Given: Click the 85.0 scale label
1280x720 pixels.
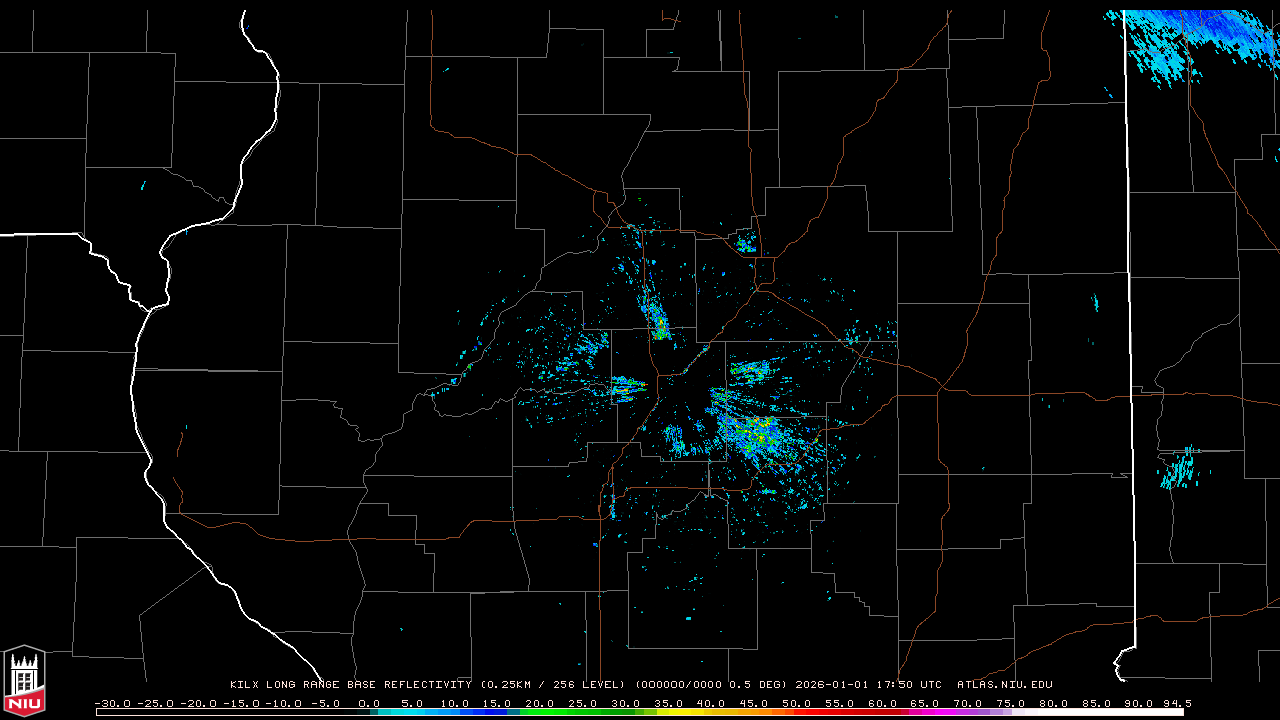Looking at the screenshot, I should coord(1096,703).
